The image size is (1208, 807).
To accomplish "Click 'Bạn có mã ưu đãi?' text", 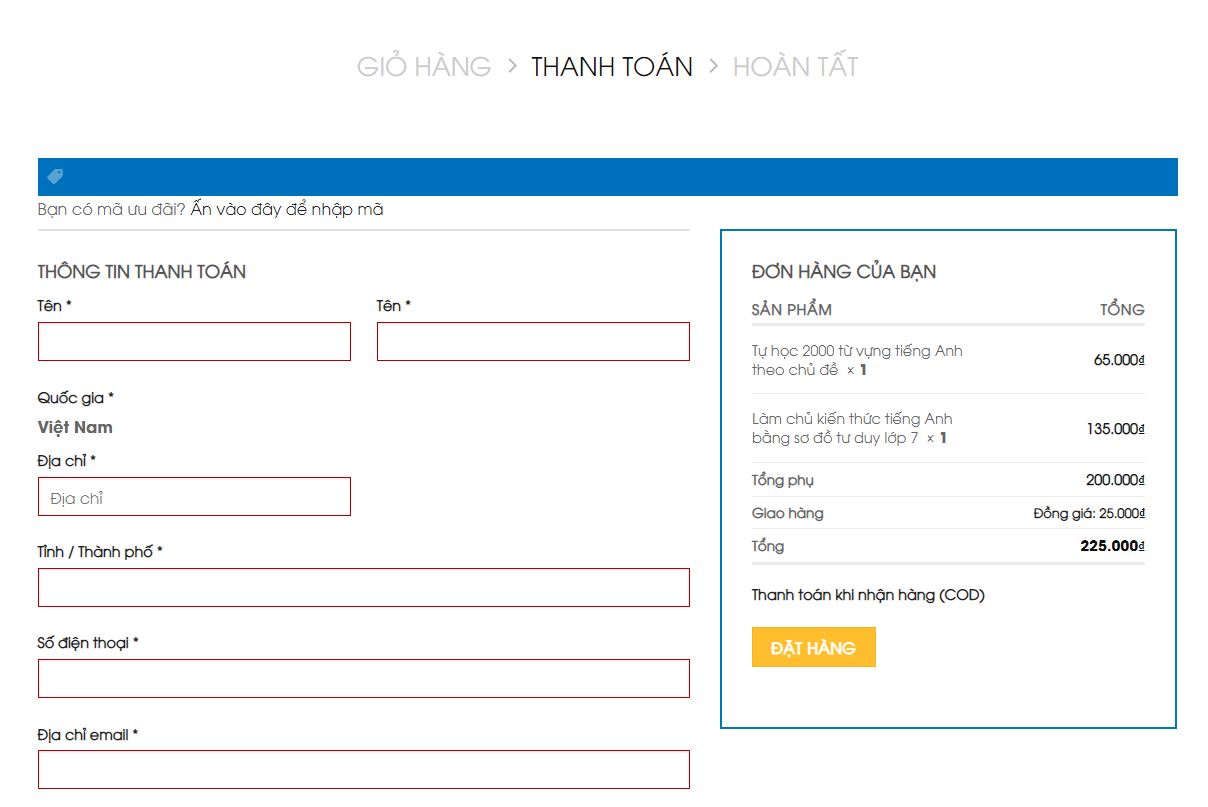I will pyautogui.click(x=112, y=209).
